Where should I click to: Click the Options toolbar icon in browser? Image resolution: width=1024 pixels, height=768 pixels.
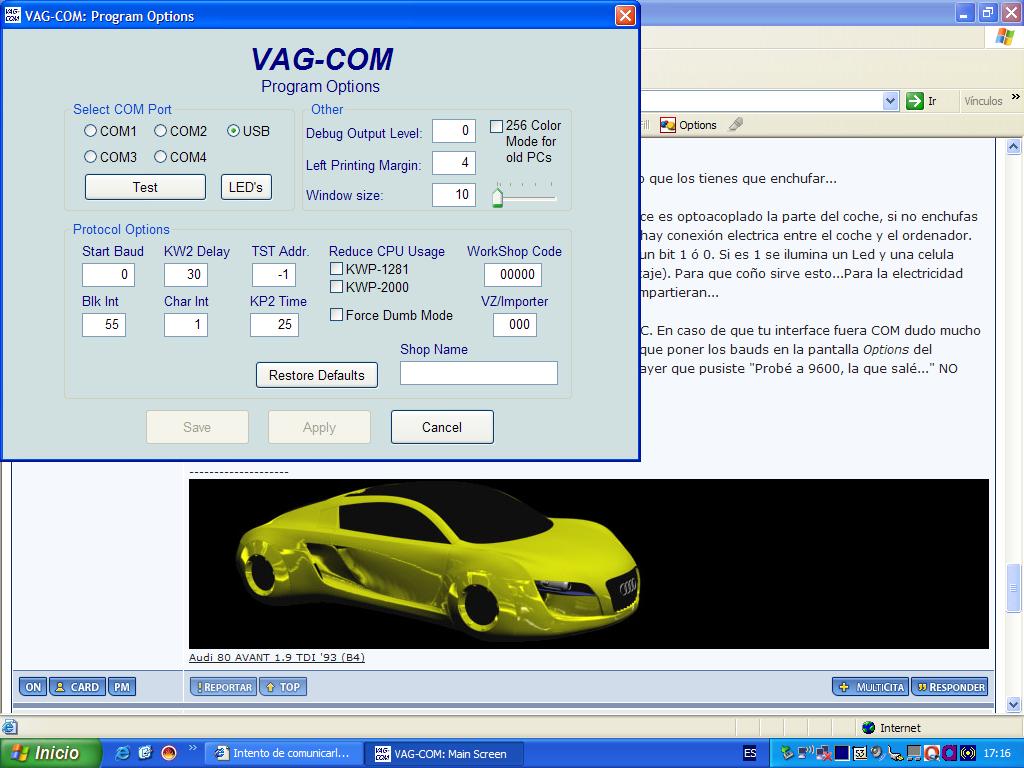[667, 125]
